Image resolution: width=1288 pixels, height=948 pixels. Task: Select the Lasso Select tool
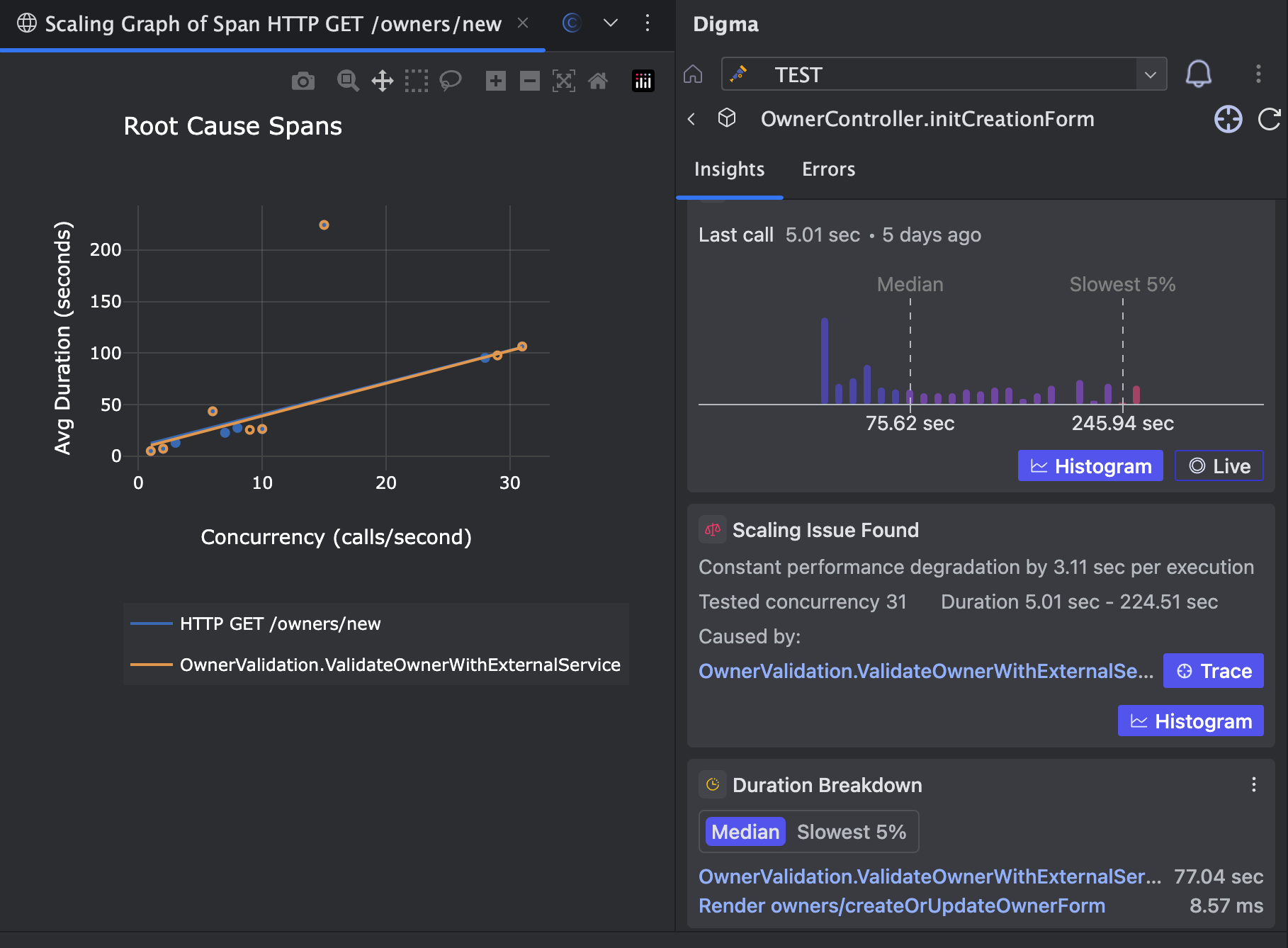tap(451, 81)
